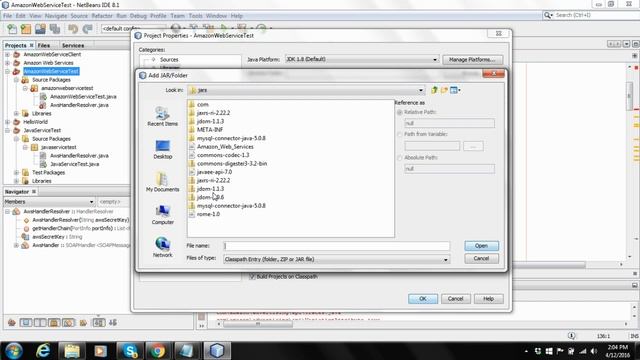Click the New File toolbar icon
This screenshot has width=640, height=360.
coord(12,29)
